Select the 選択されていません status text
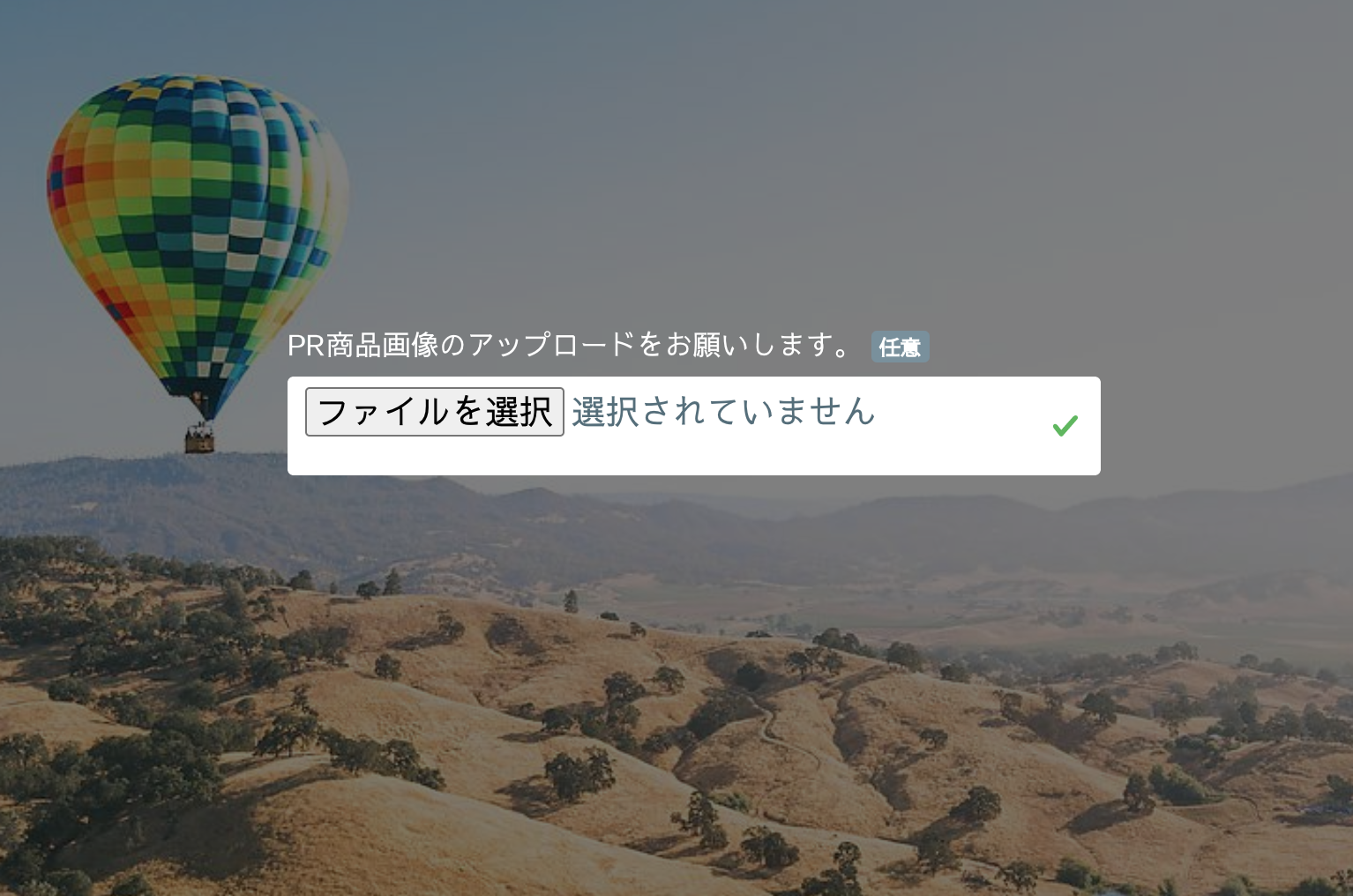Screen dimensions: 1353x896 [x=723, y=411]
